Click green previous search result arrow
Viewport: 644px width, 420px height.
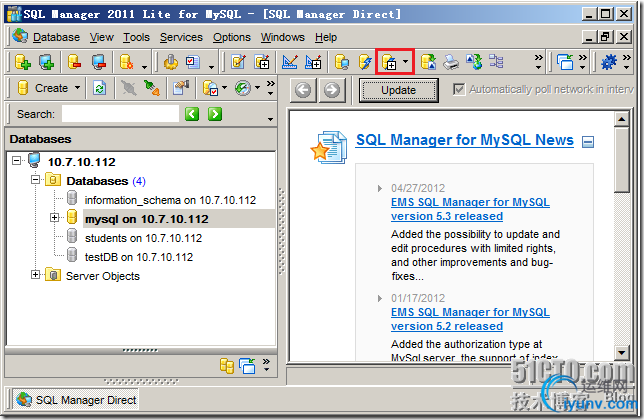click(192, 114)
